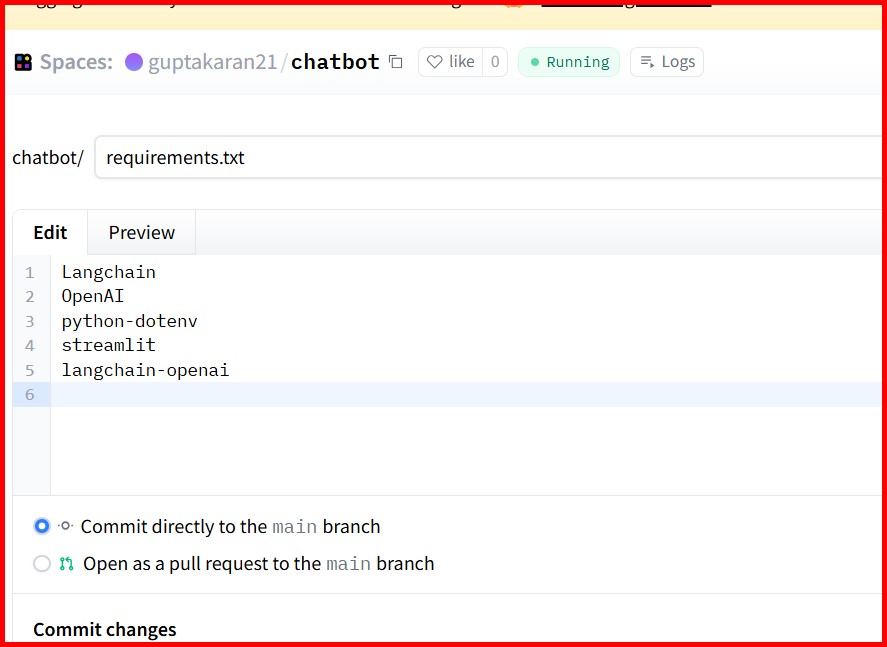Click the heart like icon

pyautogui.click(x=434, y=62)
